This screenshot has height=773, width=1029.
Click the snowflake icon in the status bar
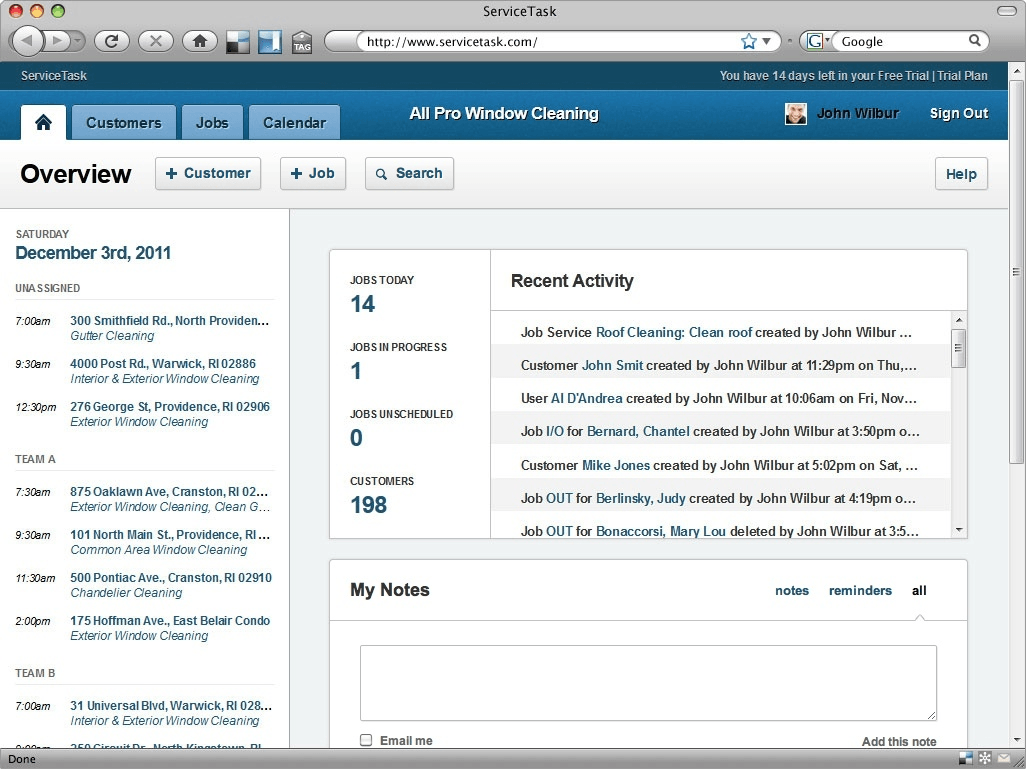click(x=984, y=758)
